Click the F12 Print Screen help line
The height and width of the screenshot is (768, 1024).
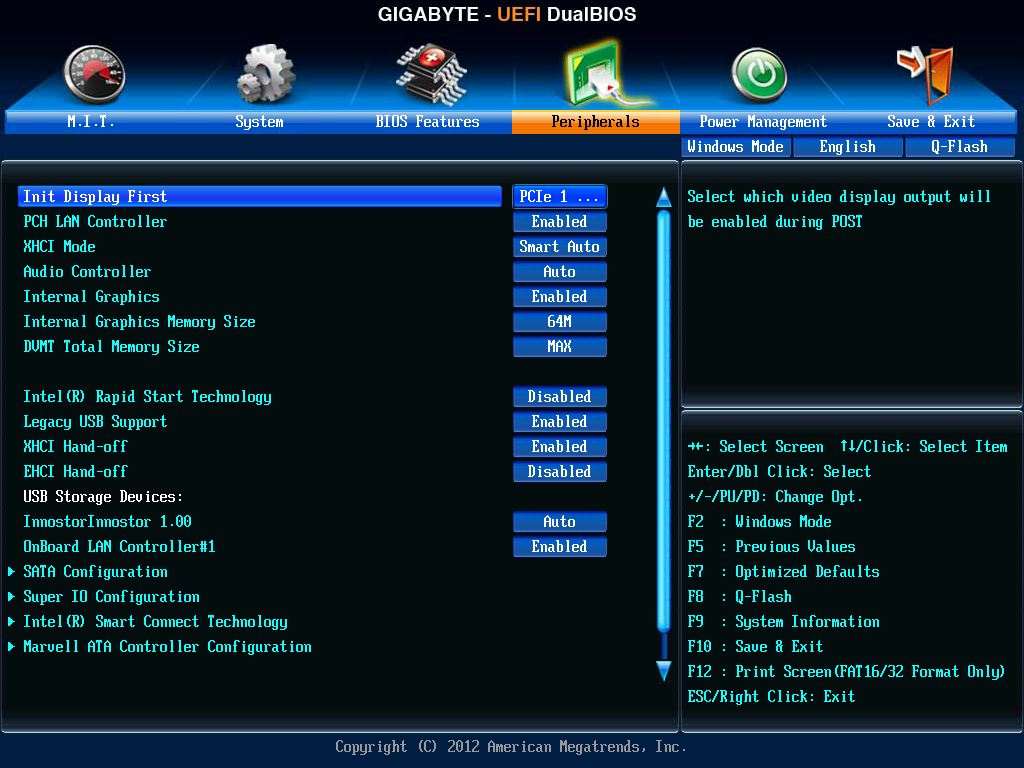846,671
